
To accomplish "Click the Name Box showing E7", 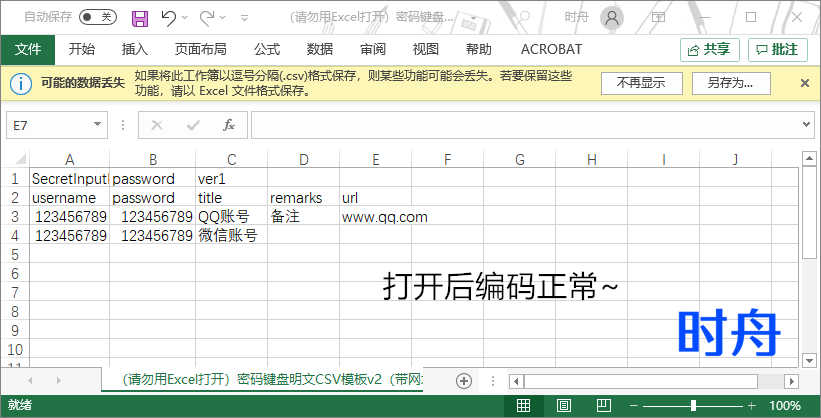I will pyautogui.click(x=50, y=125).
